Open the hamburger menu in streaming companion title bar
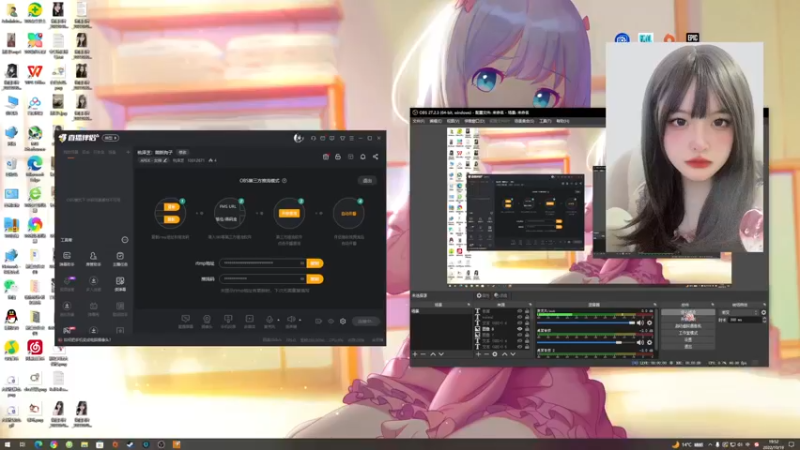This screenshot has height=450, width=800. click(x=352, y=138)
